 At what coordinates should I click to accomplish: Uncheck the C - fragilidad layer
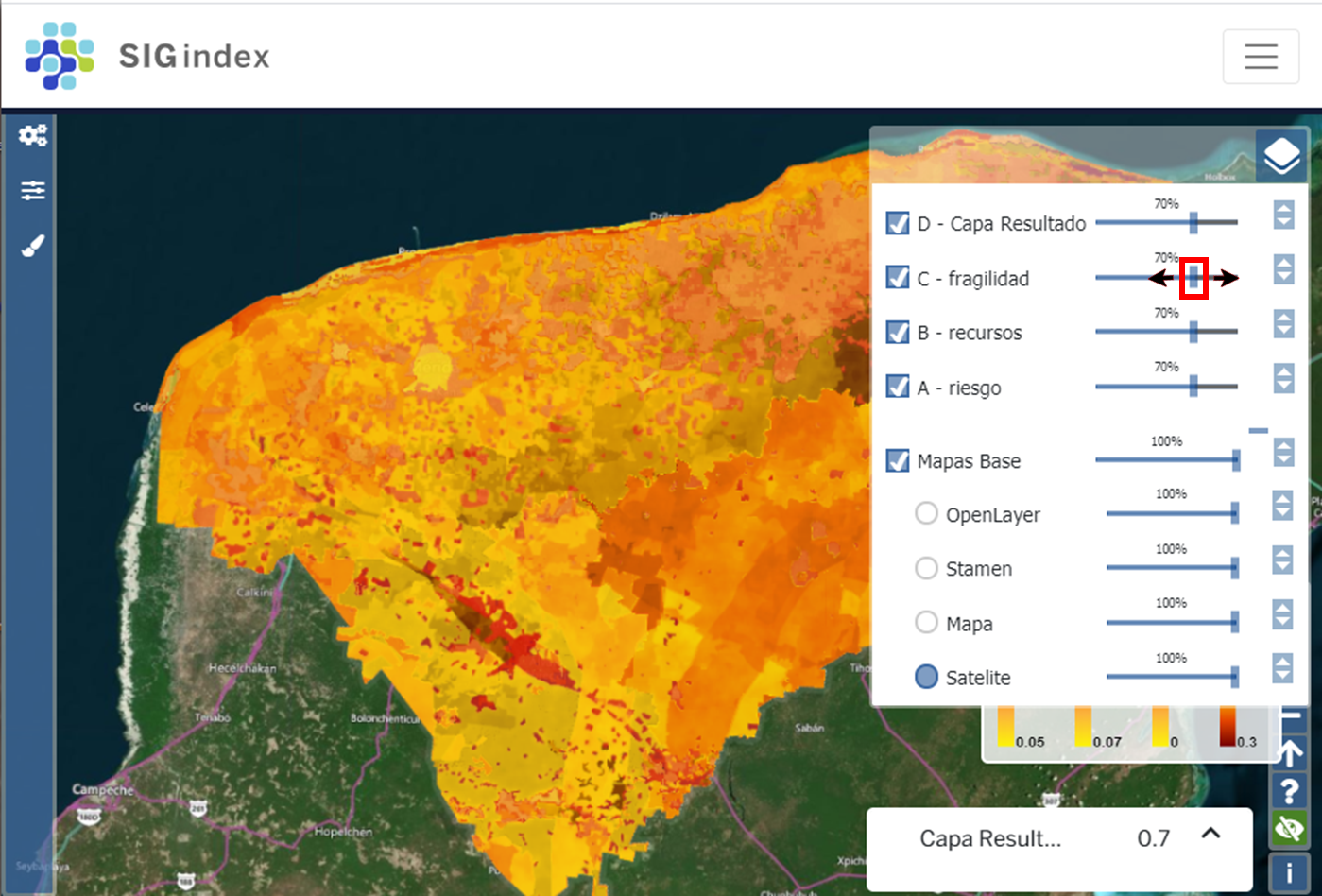(x=898, y=278)
